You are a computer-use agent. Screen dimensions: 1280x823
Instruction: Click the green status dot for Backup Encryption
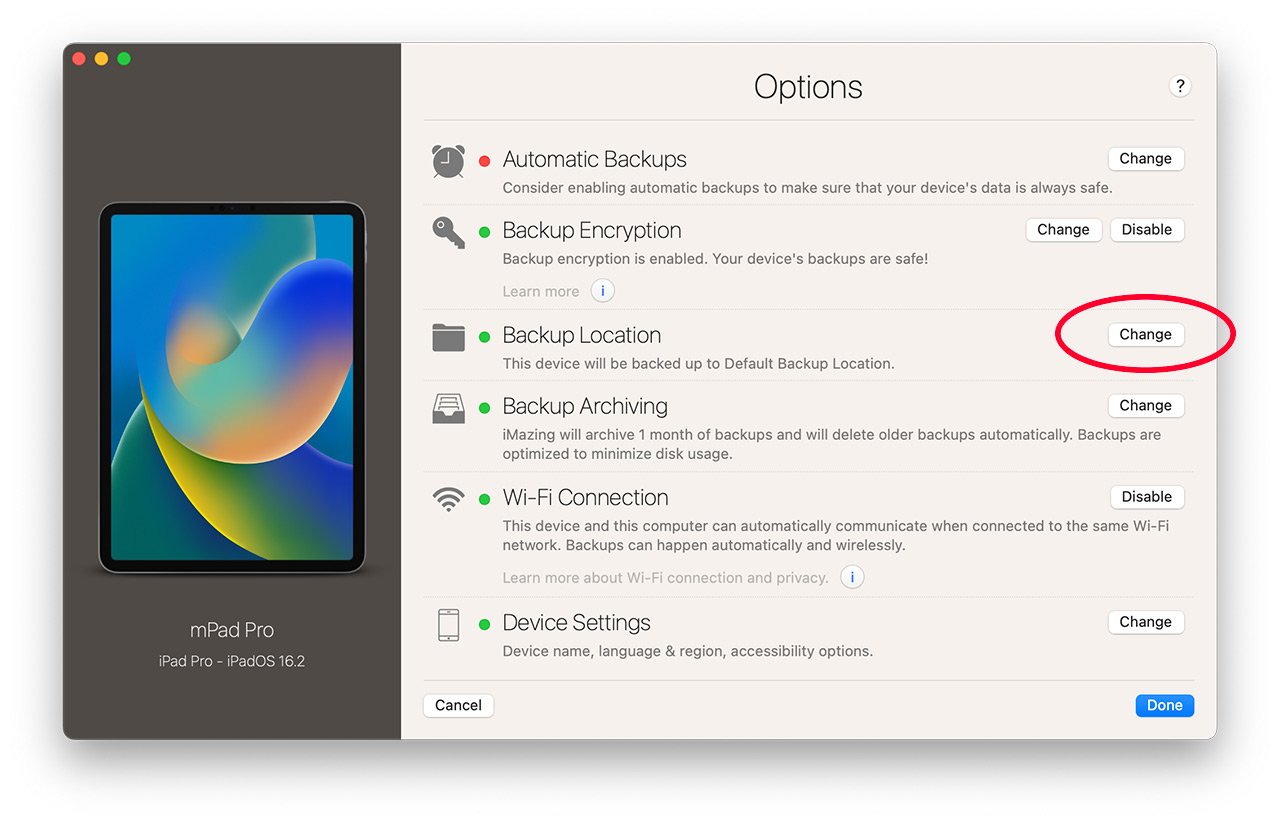tap(485, 232)
